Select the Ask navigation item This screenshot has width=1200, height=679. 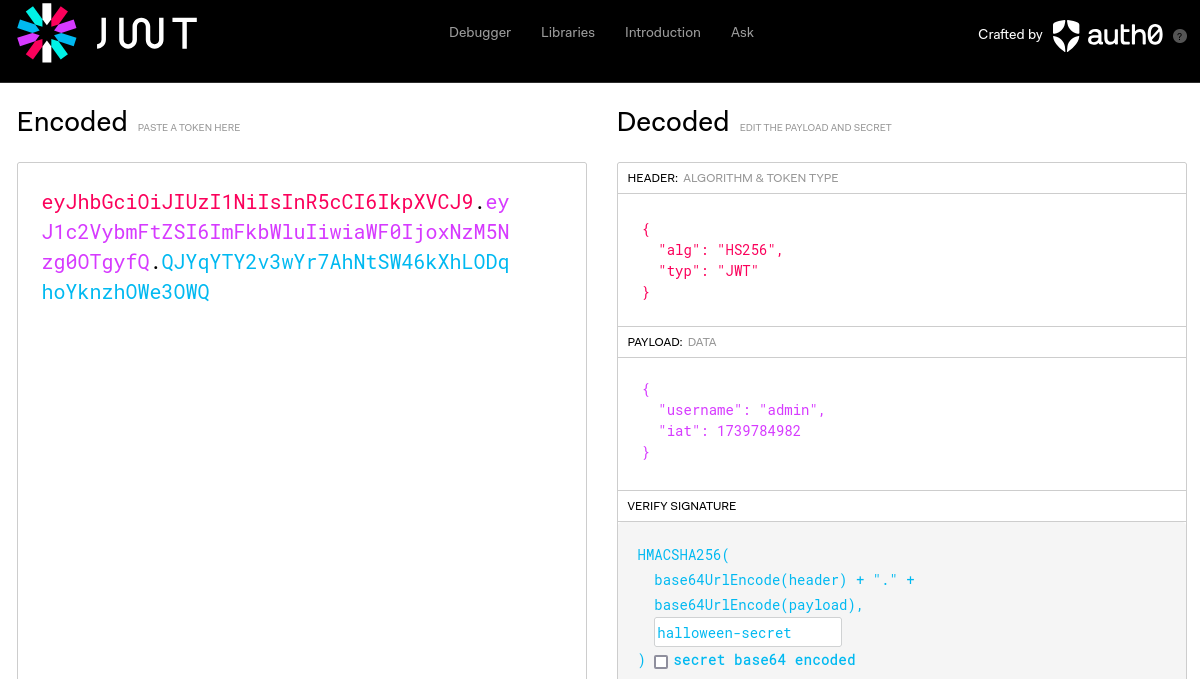point(742,33)
